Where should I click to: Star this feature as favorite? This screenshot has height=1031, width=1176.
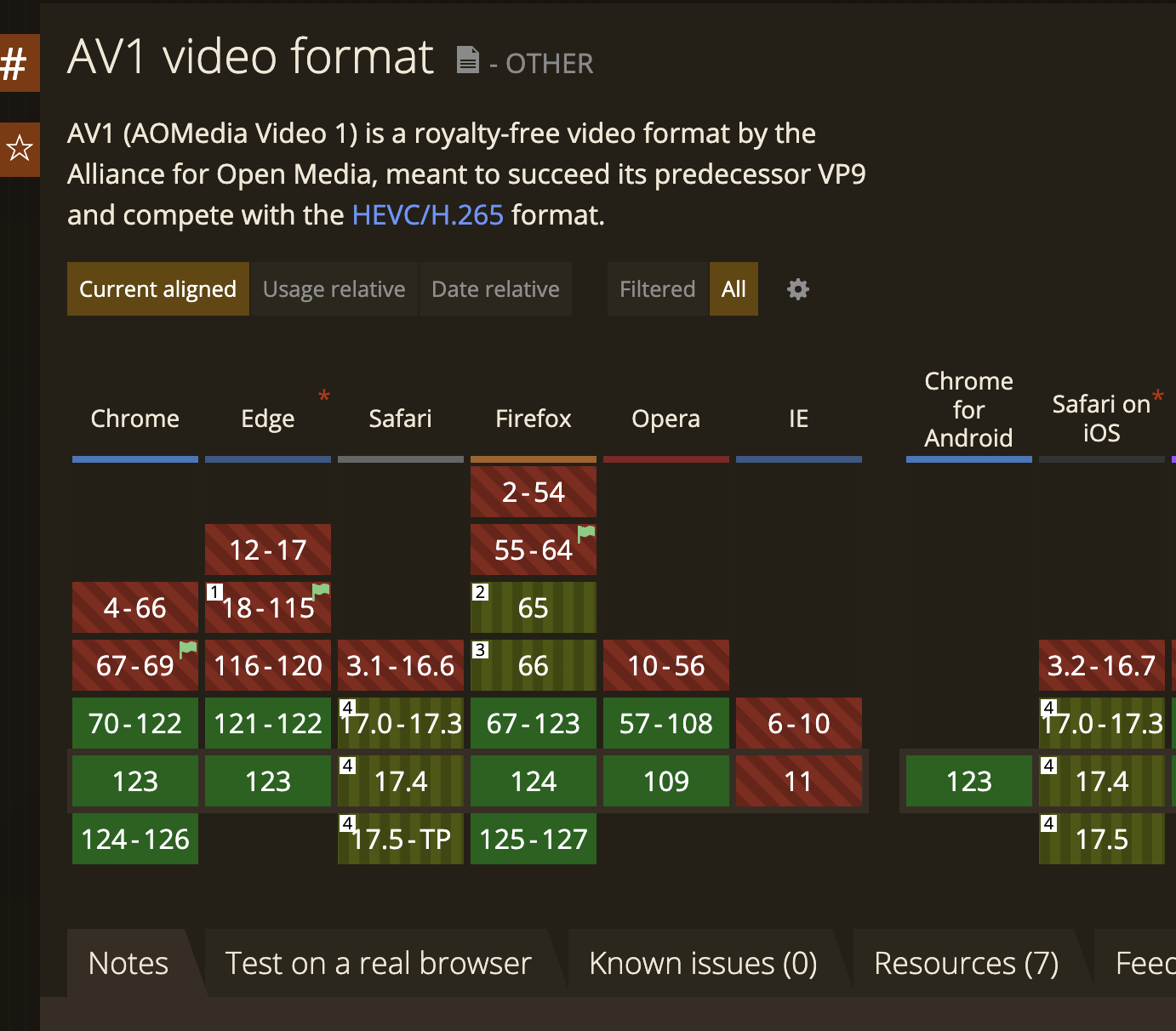click(x=19, y=149)
